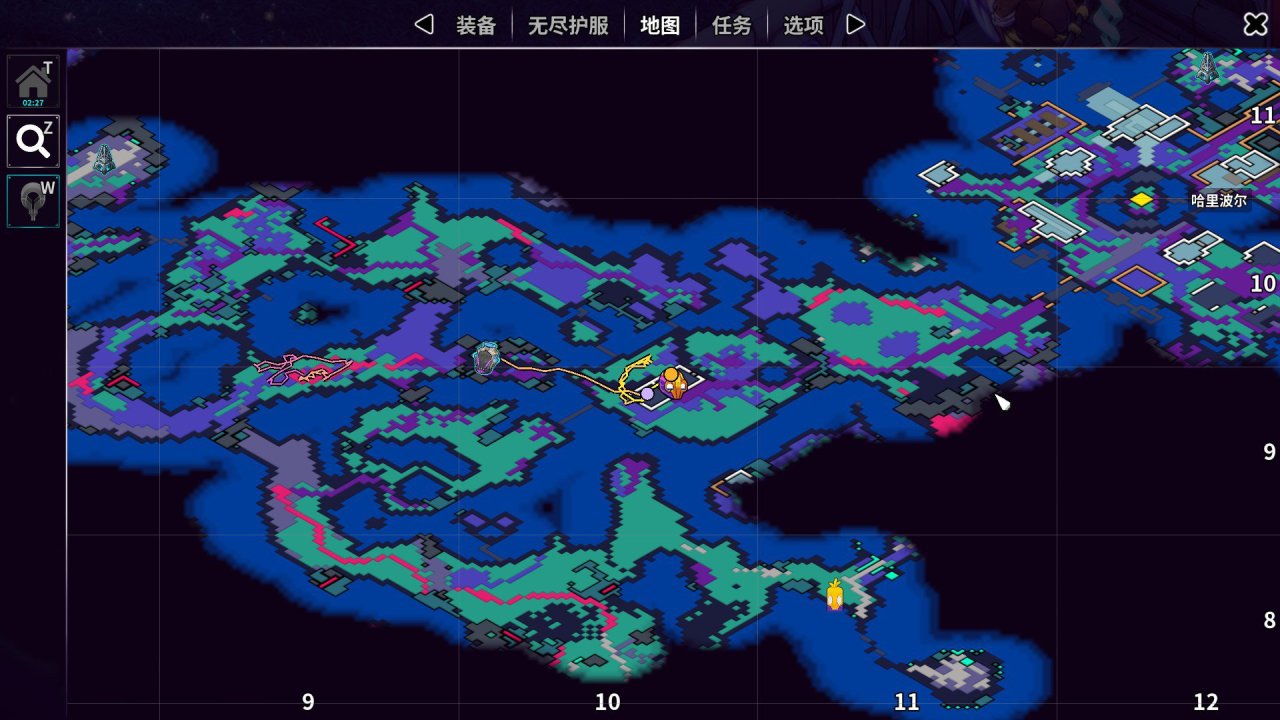Click grid column label 9 at bottom

308,702
